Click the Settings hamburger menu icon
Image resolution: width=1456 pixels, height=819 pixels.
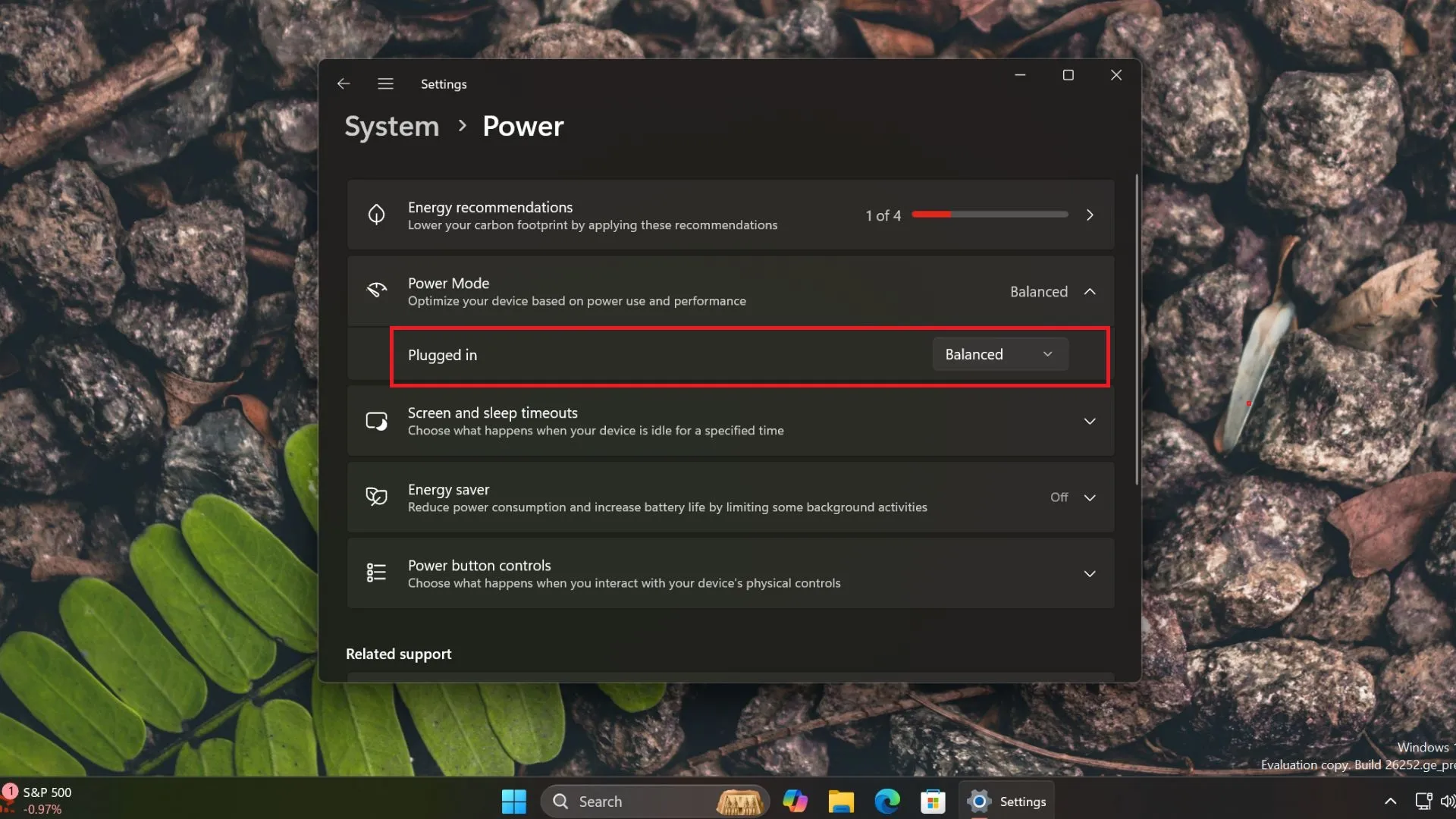[385, 83]
